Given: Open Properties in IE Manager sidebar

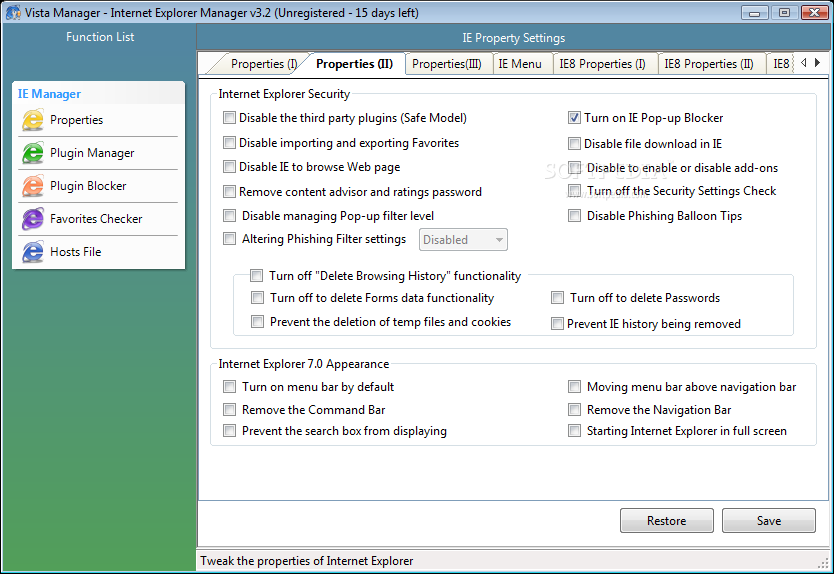Looking at the screenshot, I should point(98,120).
